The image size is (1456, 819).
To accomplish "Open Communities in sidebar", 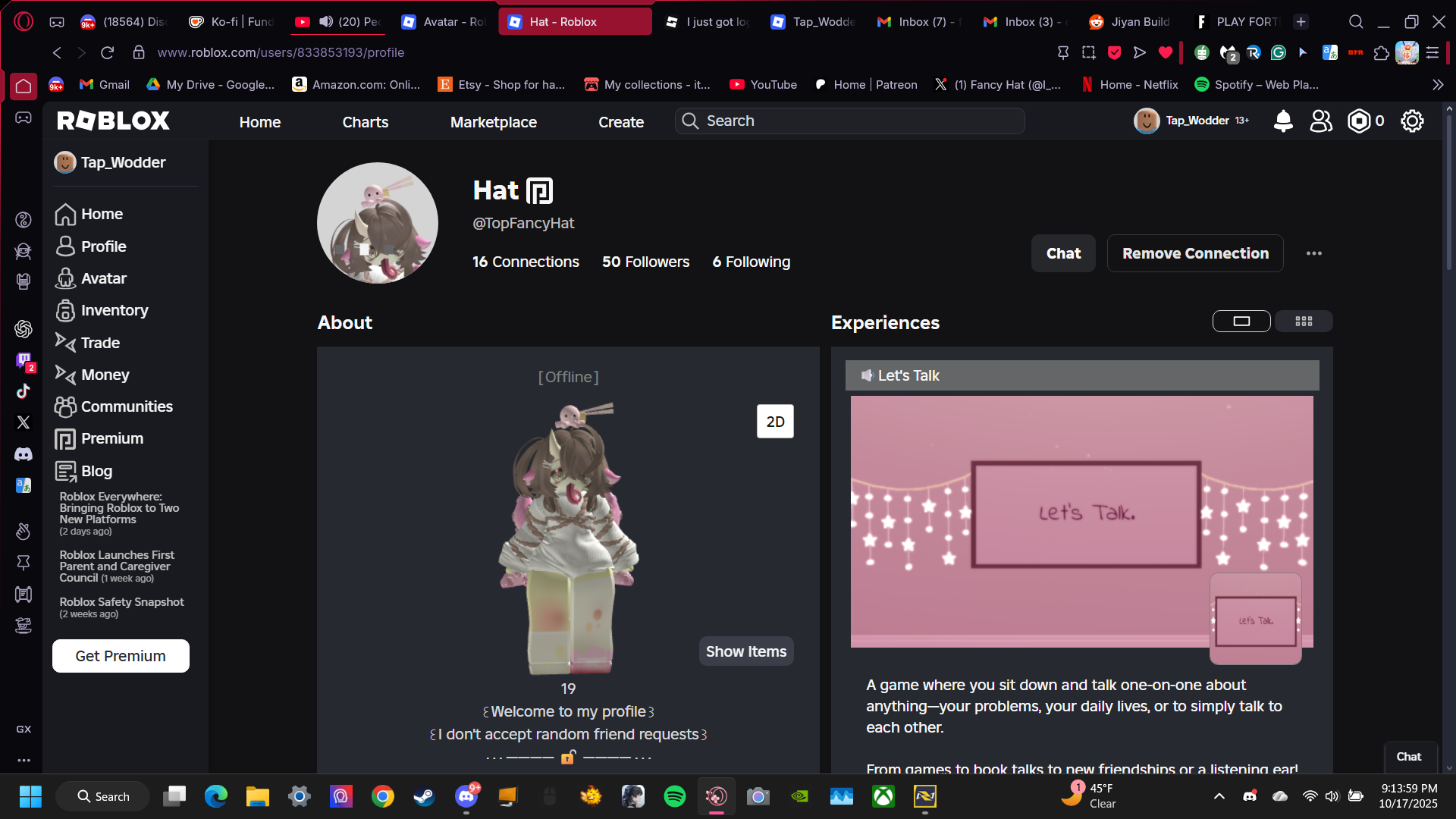I will pos(127,406).
